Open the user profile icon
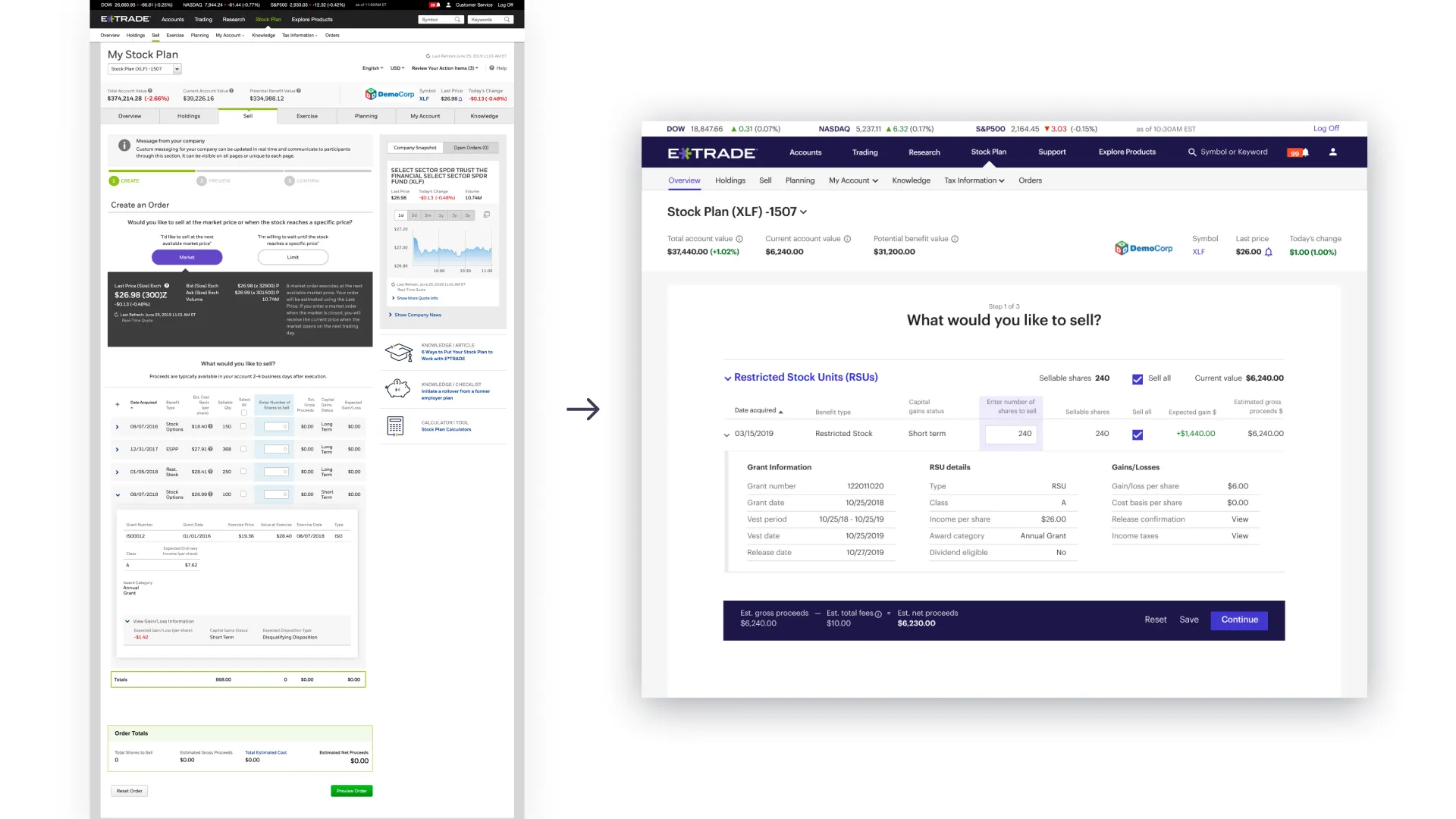1456x819 pixels. click(x=1332, y=152)
